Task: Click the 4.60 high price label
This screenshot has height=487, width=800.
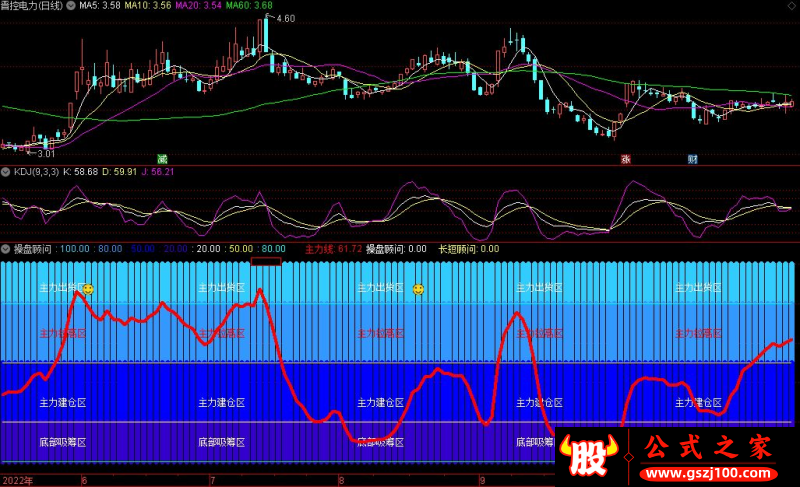Action: pos(286,18)
